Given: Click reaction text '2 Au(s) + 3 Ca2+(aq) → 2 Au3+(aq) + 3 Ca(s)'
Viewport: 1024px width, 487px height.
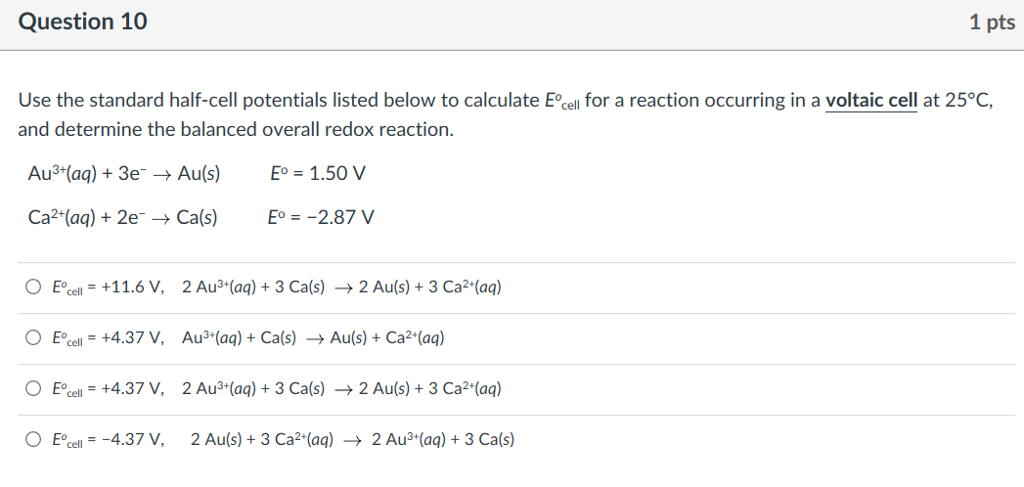Looking at the screenshot, I should pyautogui.click(x=352, y=440).
